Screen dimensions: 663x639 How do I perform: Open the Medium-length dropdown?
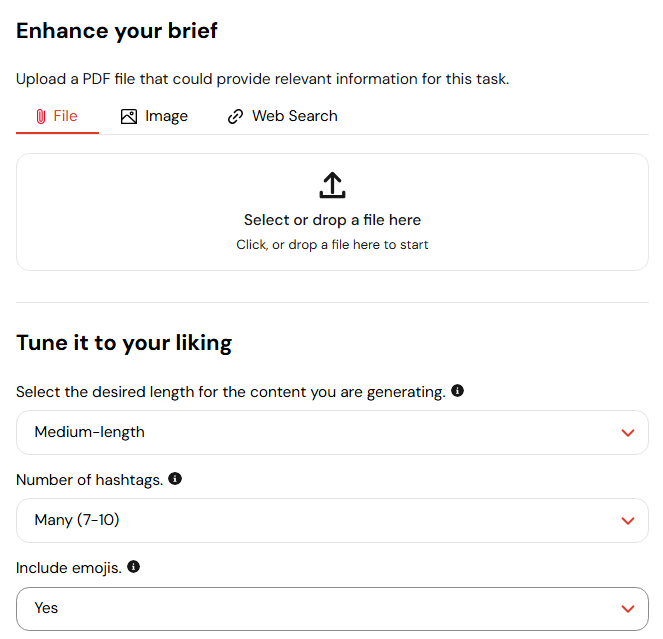pos(332,433)
